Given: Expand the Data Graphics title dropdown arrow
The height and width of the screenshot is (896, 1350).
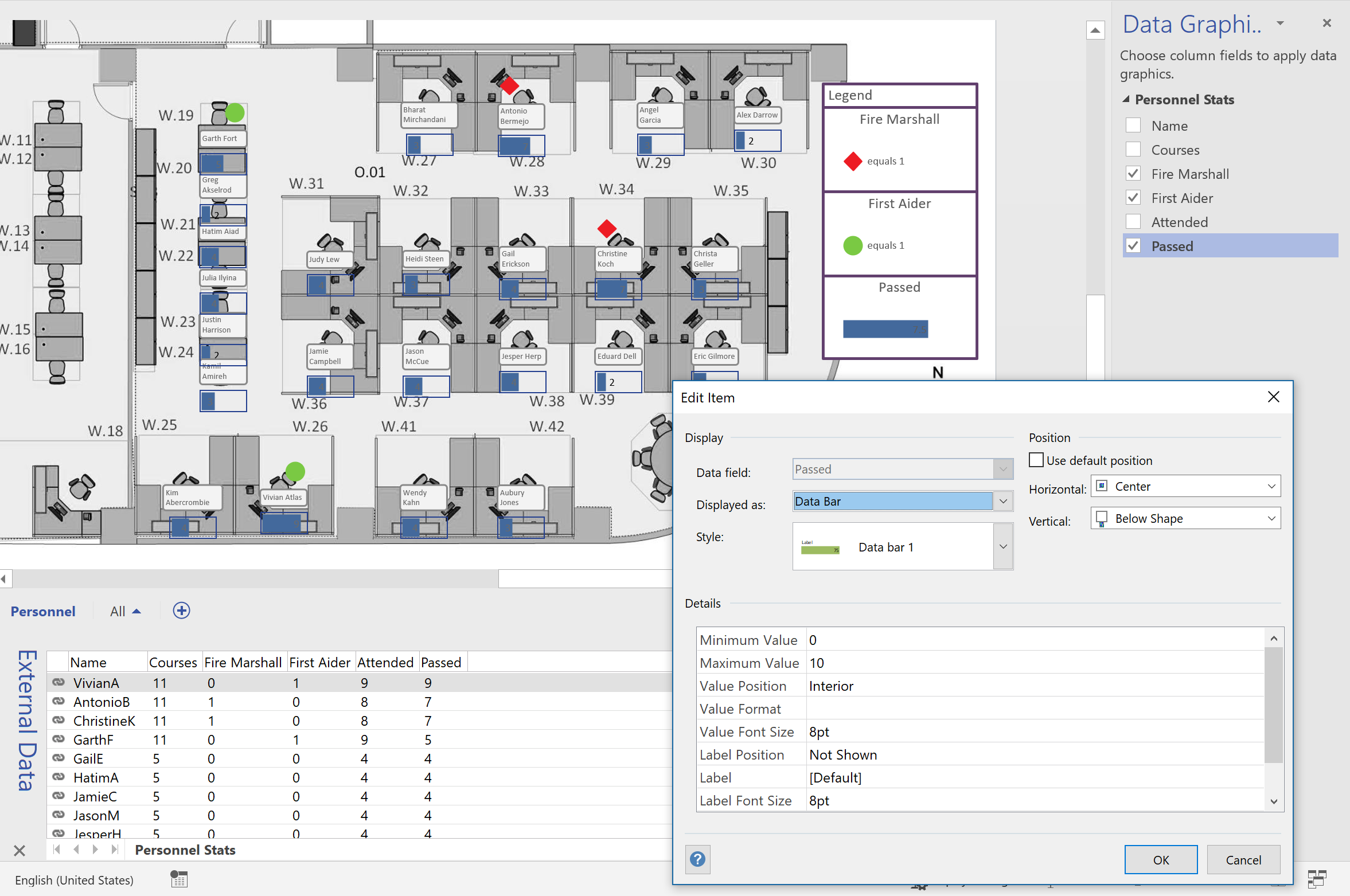Looking at the screenshot, I should point(1279,24).
